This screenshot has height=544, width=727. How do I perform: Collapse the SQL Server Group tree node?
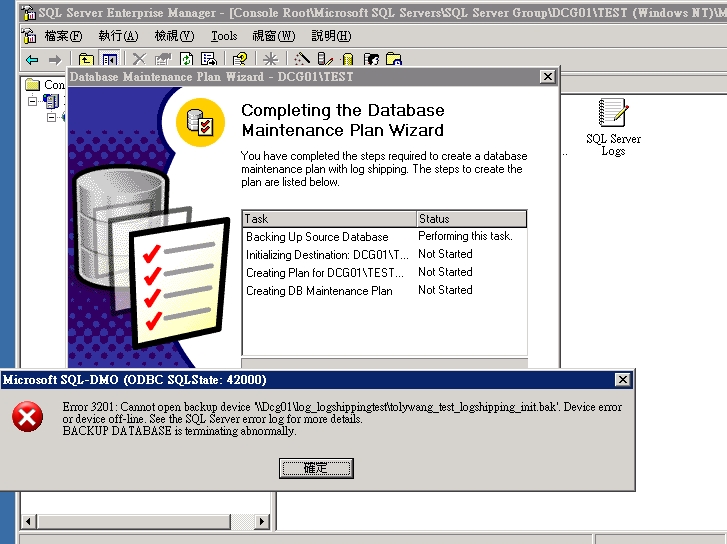[x=51, y=117]
